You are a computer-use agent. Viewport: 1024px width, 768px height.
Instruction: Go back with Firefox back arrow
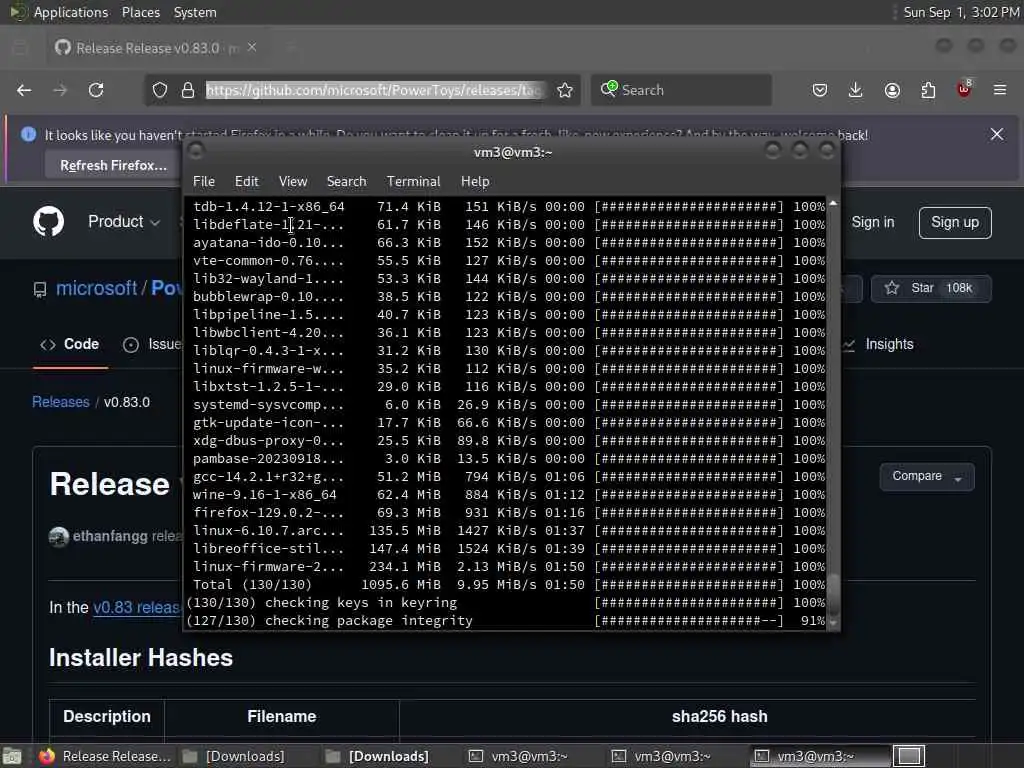coord(24,90)
